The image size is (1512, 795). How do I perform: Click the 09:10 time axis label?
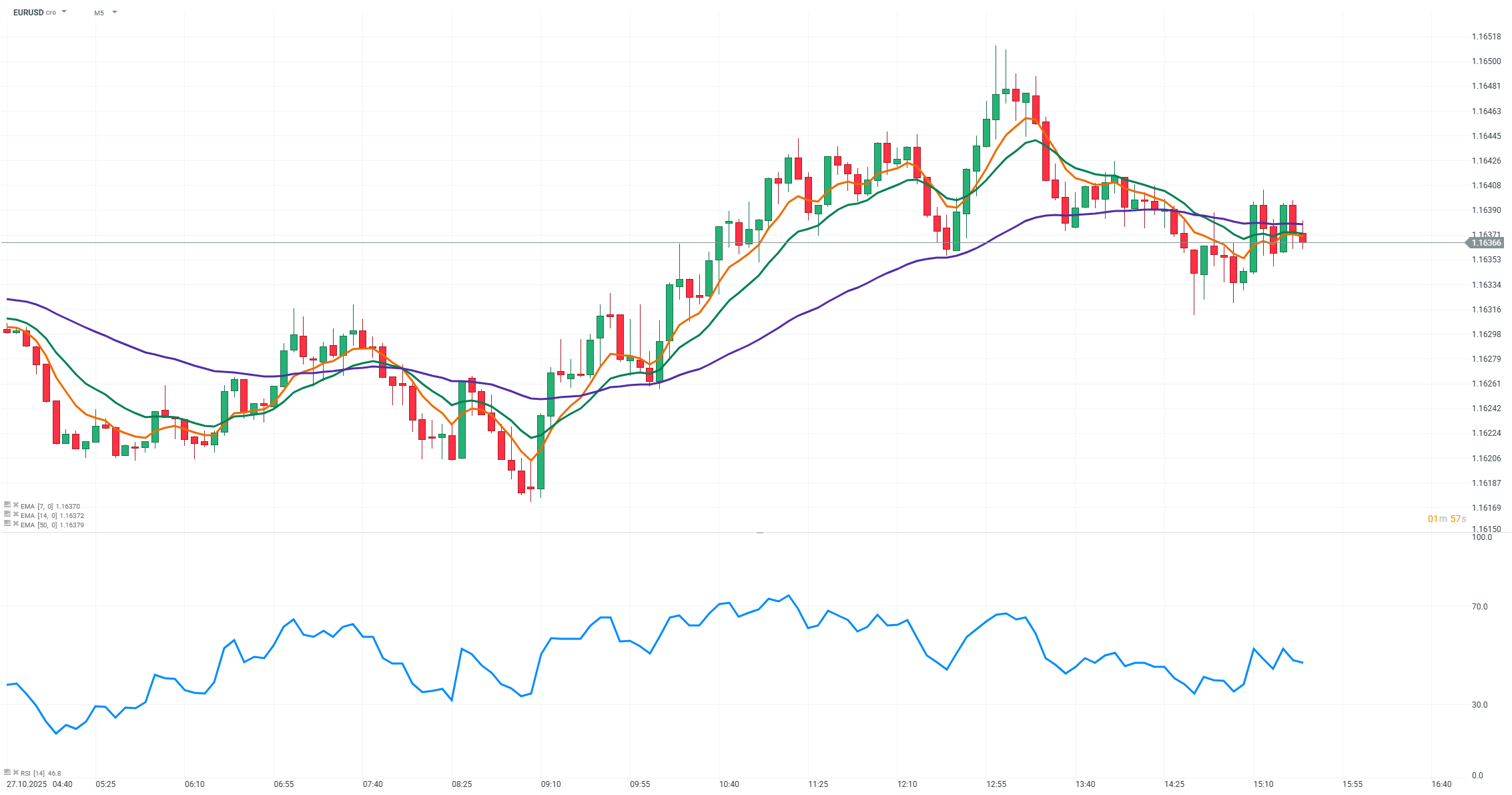(x=550, y=784)
